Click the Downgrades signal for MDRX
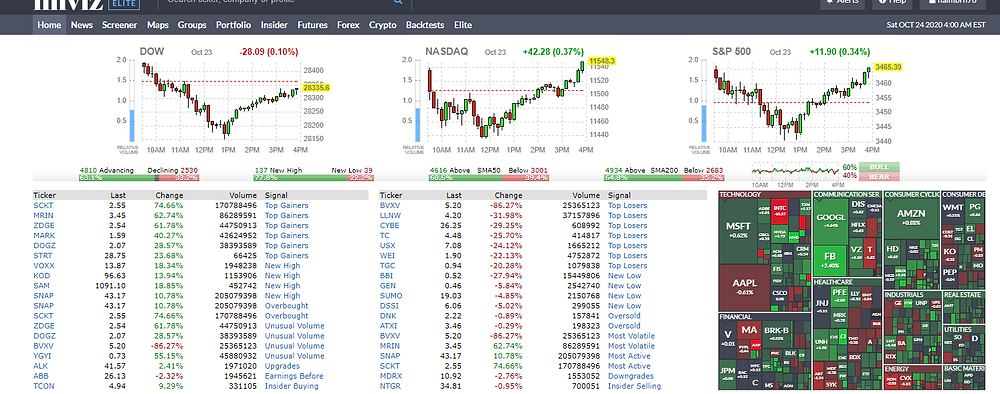 630,376
